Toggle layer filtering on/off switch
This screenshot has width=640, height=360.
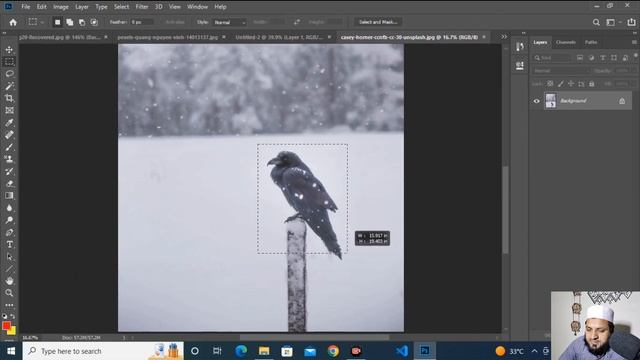point(636,56)
